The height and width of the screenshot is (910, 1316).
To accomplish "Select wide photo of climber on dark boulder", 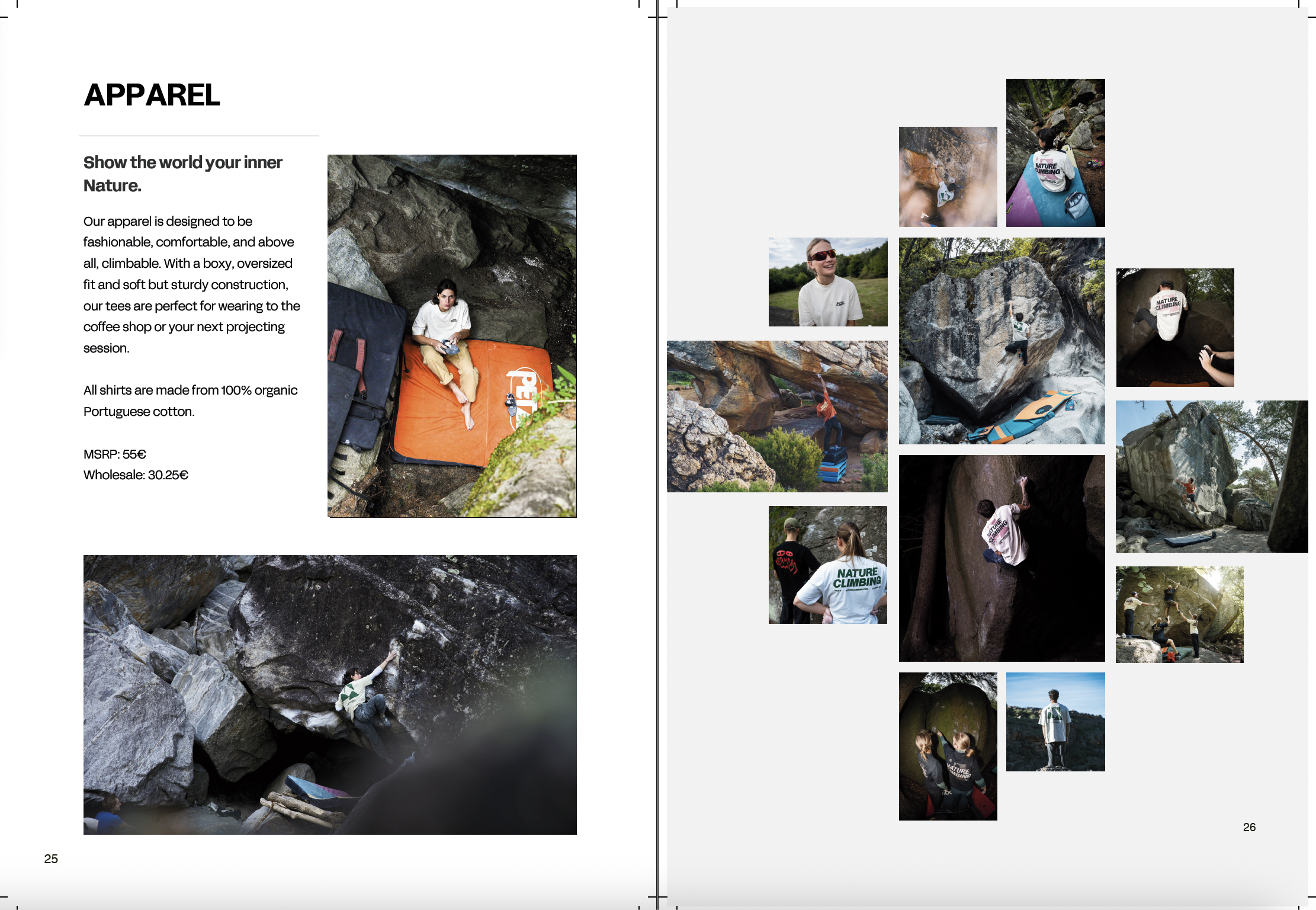I will pyautogui.click(x=330, y=694).
